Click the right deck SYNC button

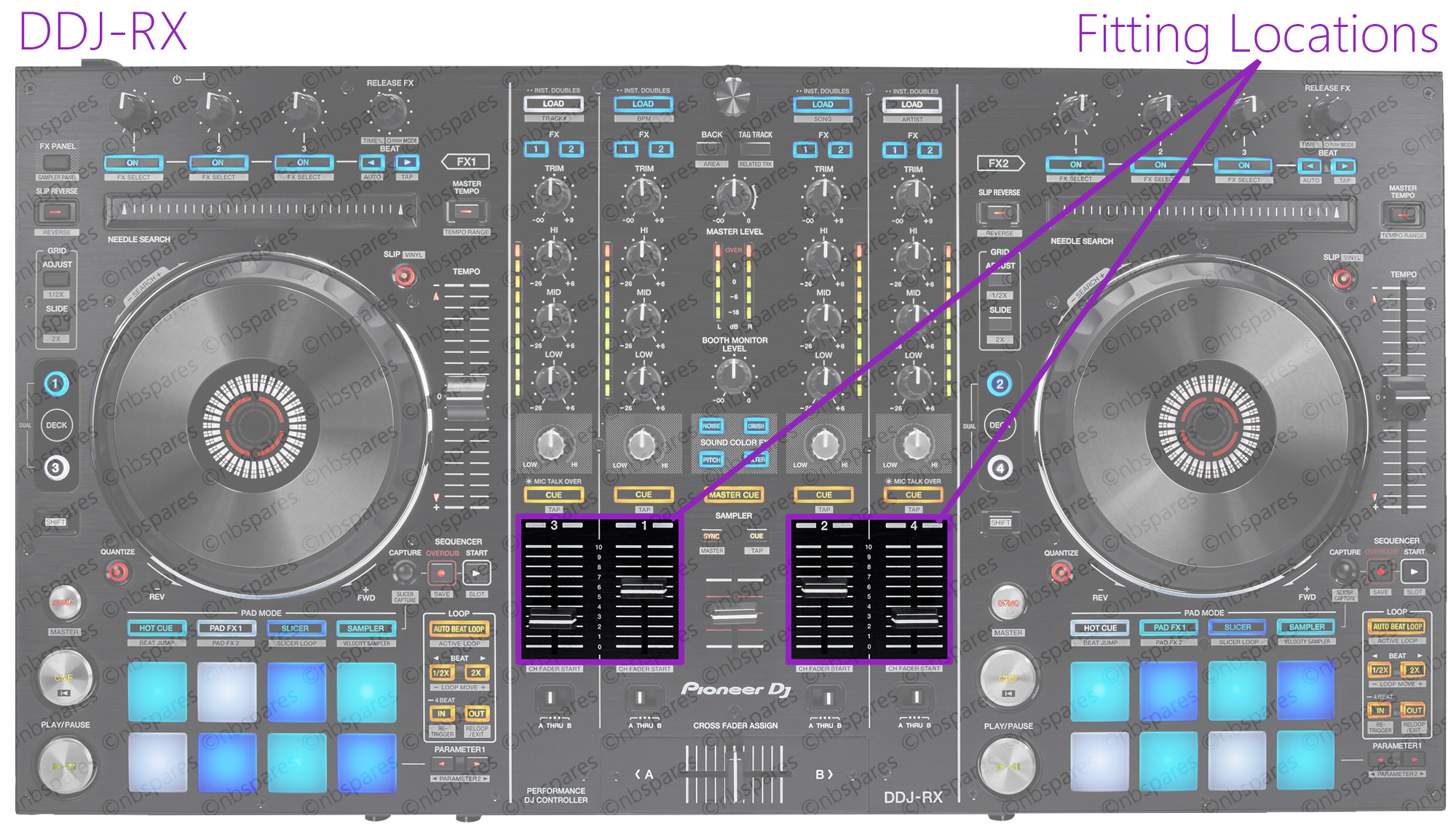point(1008,603)
